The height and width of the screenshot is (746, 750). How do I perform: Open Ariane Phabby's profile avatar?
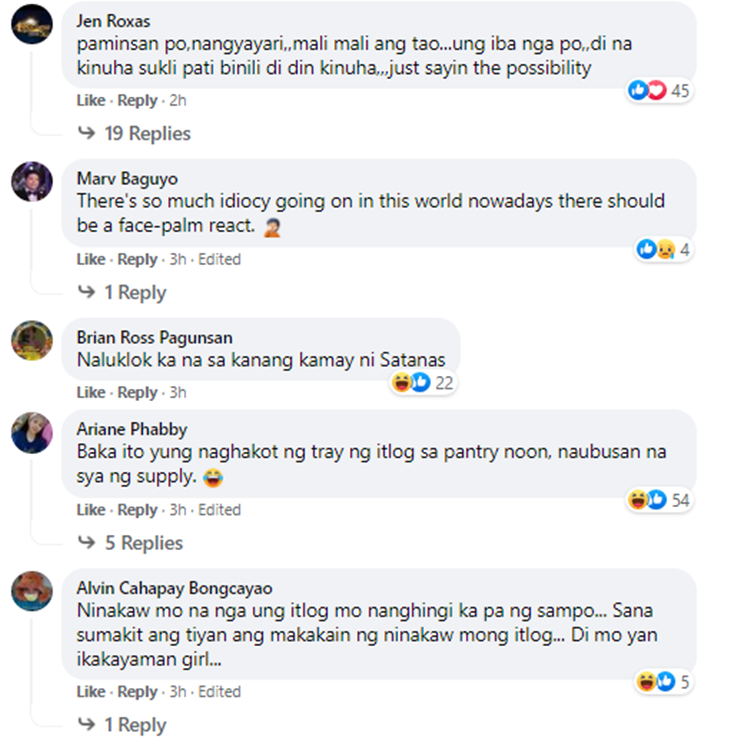coord(32,433)
